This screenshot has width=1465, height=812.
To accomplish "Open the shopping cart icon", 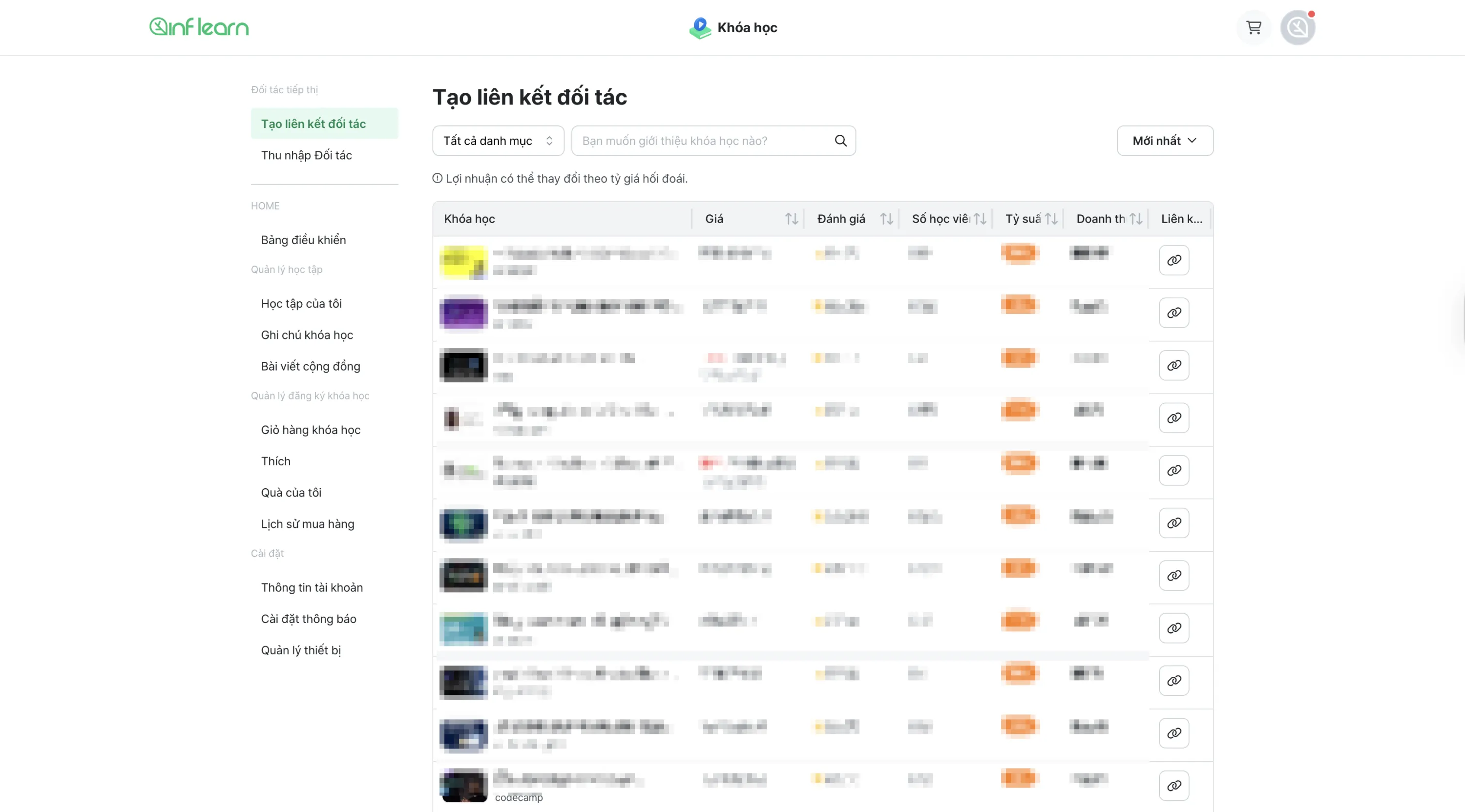I will [x=1254, y=27].
